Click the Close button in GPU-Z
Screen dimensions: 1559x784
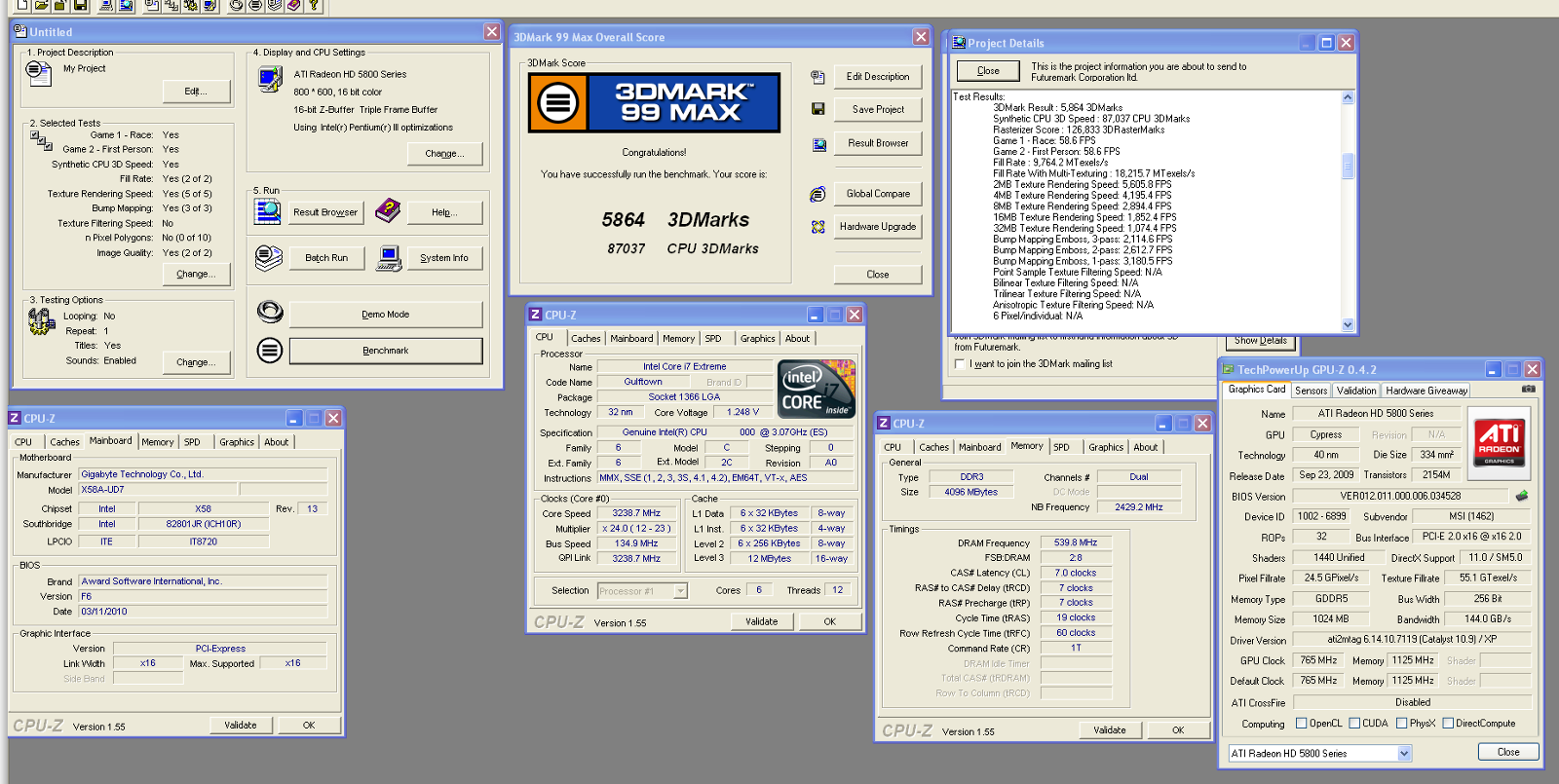[1508, 752]
